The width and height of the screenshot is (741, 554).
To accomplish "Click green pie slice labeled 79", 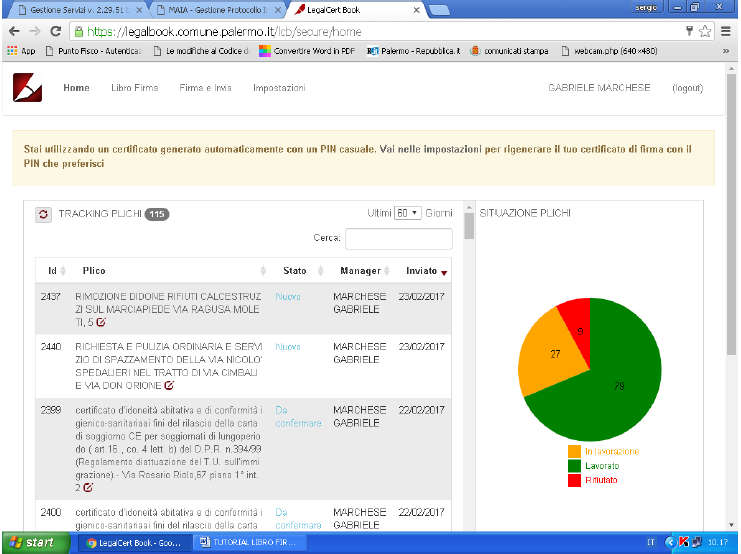I will coord(619,386).
